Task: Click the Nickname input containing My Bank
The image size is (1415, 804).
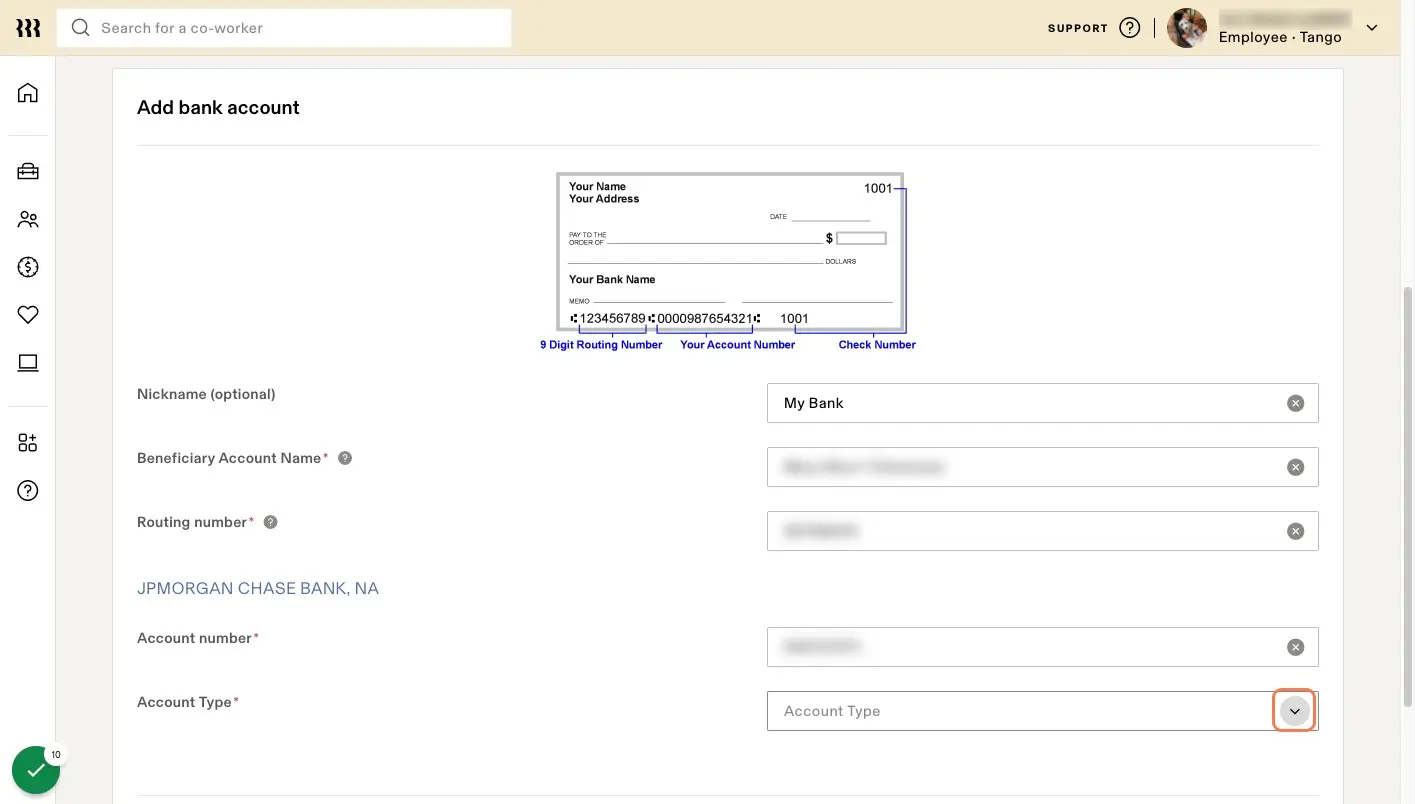Action: 1042,403
